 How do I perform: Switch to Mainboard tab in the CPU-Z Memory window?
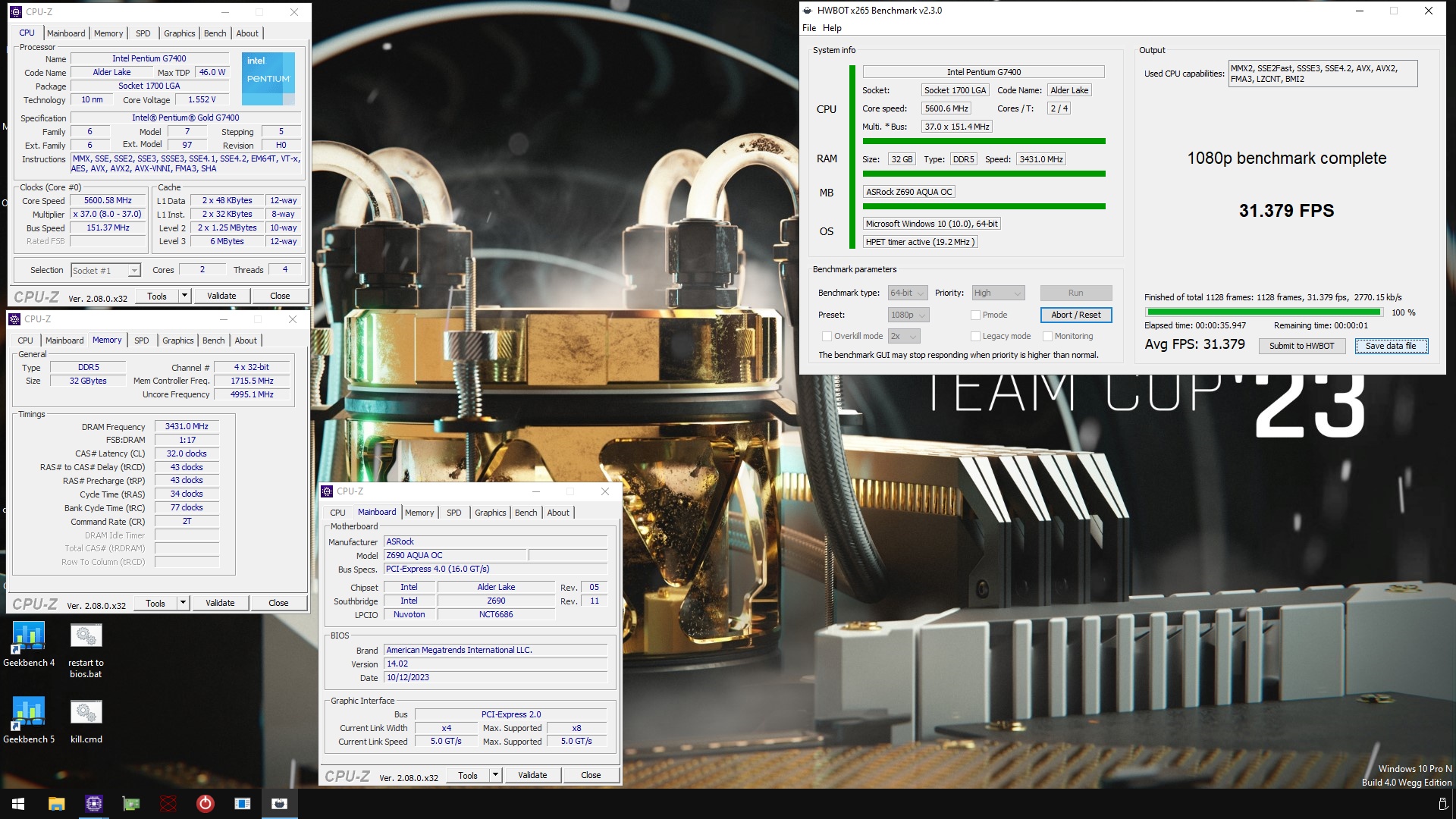tap(64, 340)
